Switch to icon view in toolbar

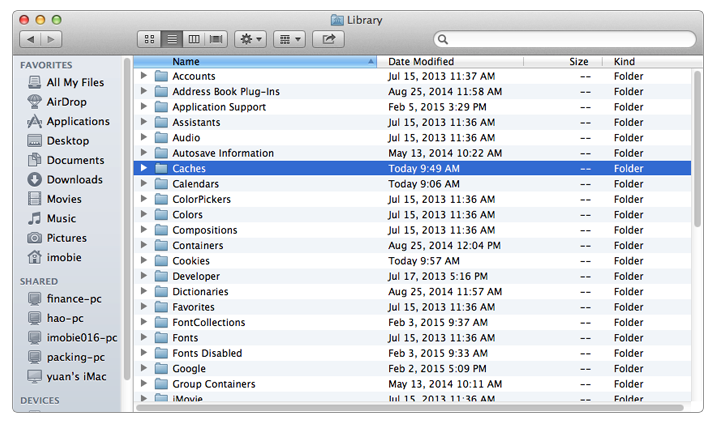[x=150, y=39]
